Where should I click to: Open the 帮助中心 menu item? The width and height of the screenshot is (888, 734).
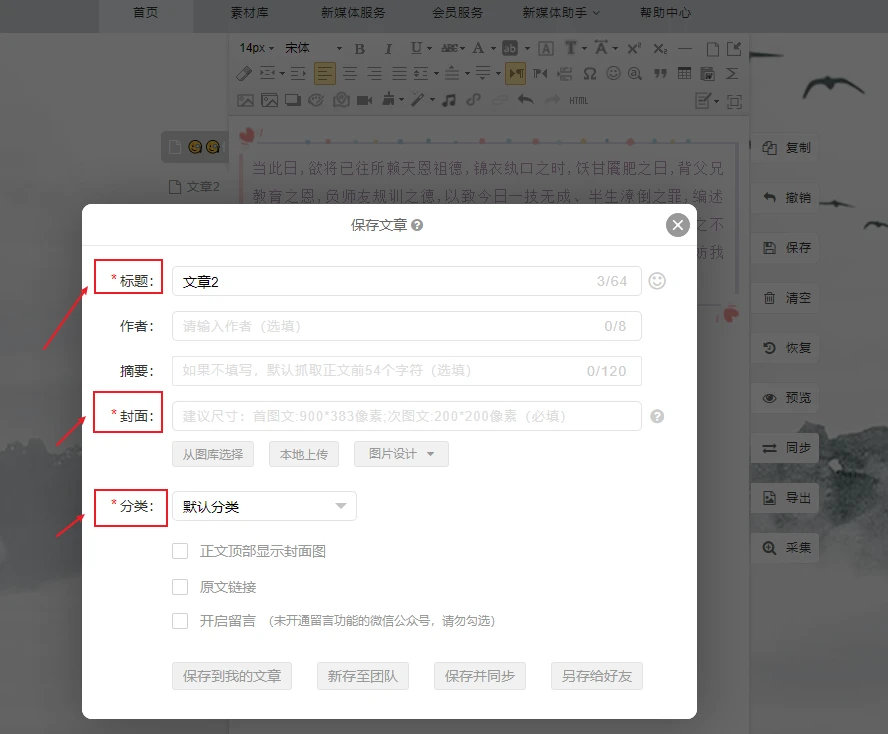tap(665, 13)
